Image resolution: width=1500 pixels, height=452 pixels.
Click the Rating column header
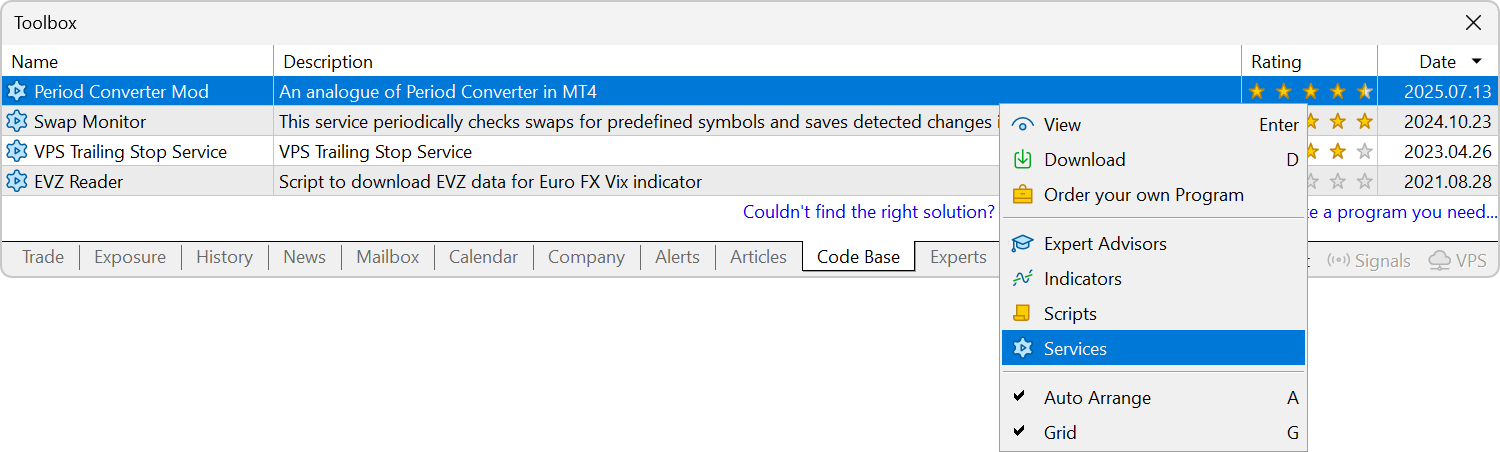pyautogui.click(x=1276, y=62)
